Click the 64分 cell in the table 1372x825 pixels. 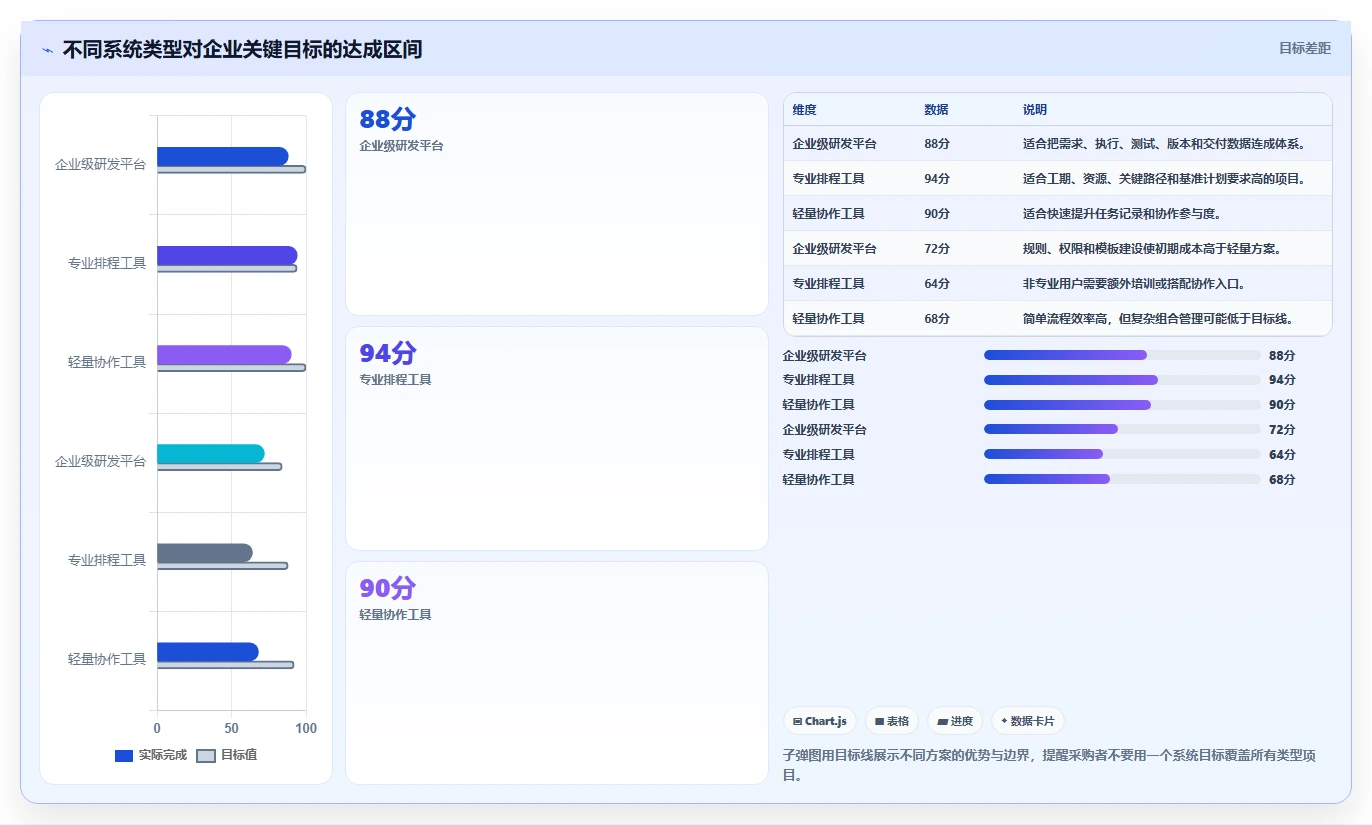click(x=937, y=283)
